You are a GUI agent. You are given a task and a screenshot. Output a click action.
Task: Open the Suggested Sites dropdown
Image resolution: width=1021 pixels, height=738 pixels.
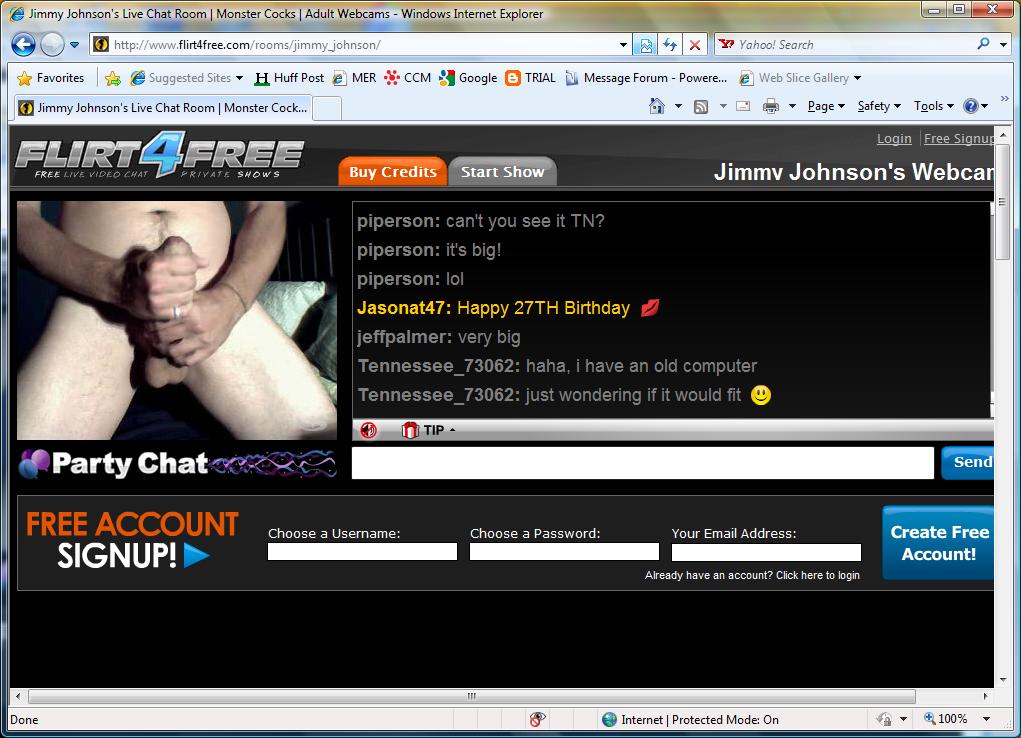[187, 78]
